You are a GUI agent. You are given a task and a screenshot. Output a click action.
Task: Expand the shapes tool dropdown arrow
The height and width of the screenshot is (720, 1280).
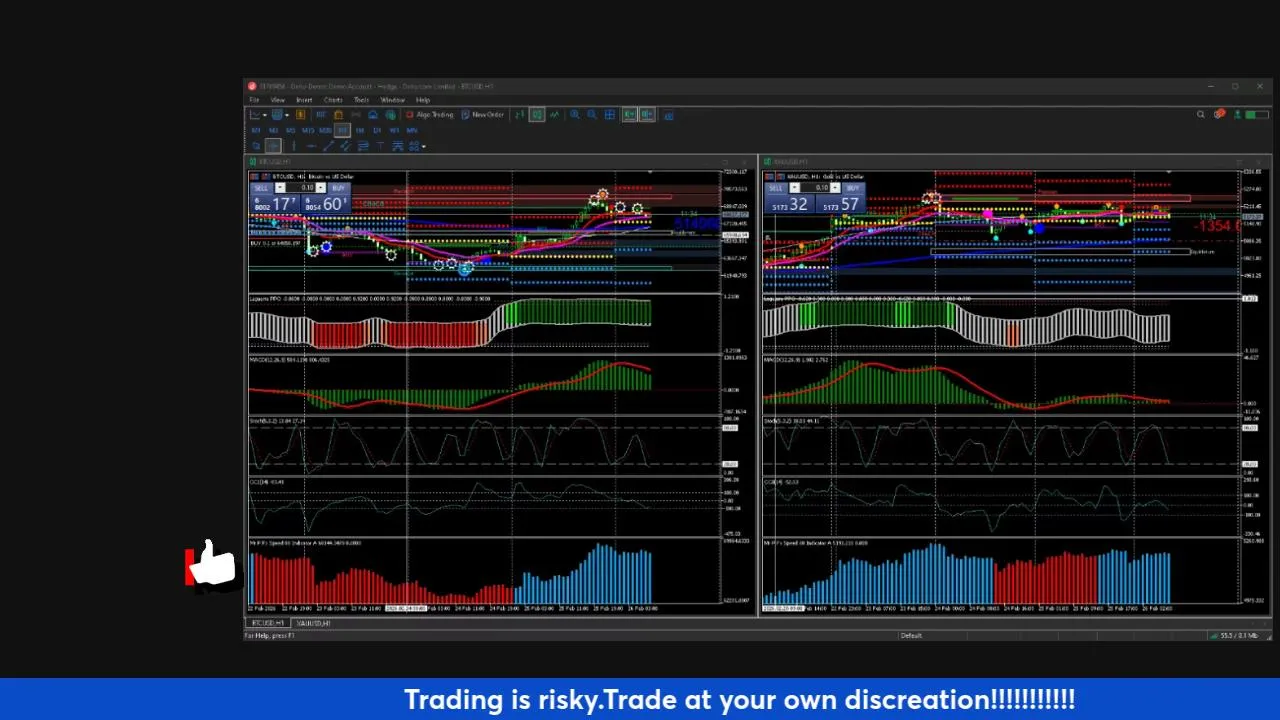pyautogui.click(x=423, y=147)
